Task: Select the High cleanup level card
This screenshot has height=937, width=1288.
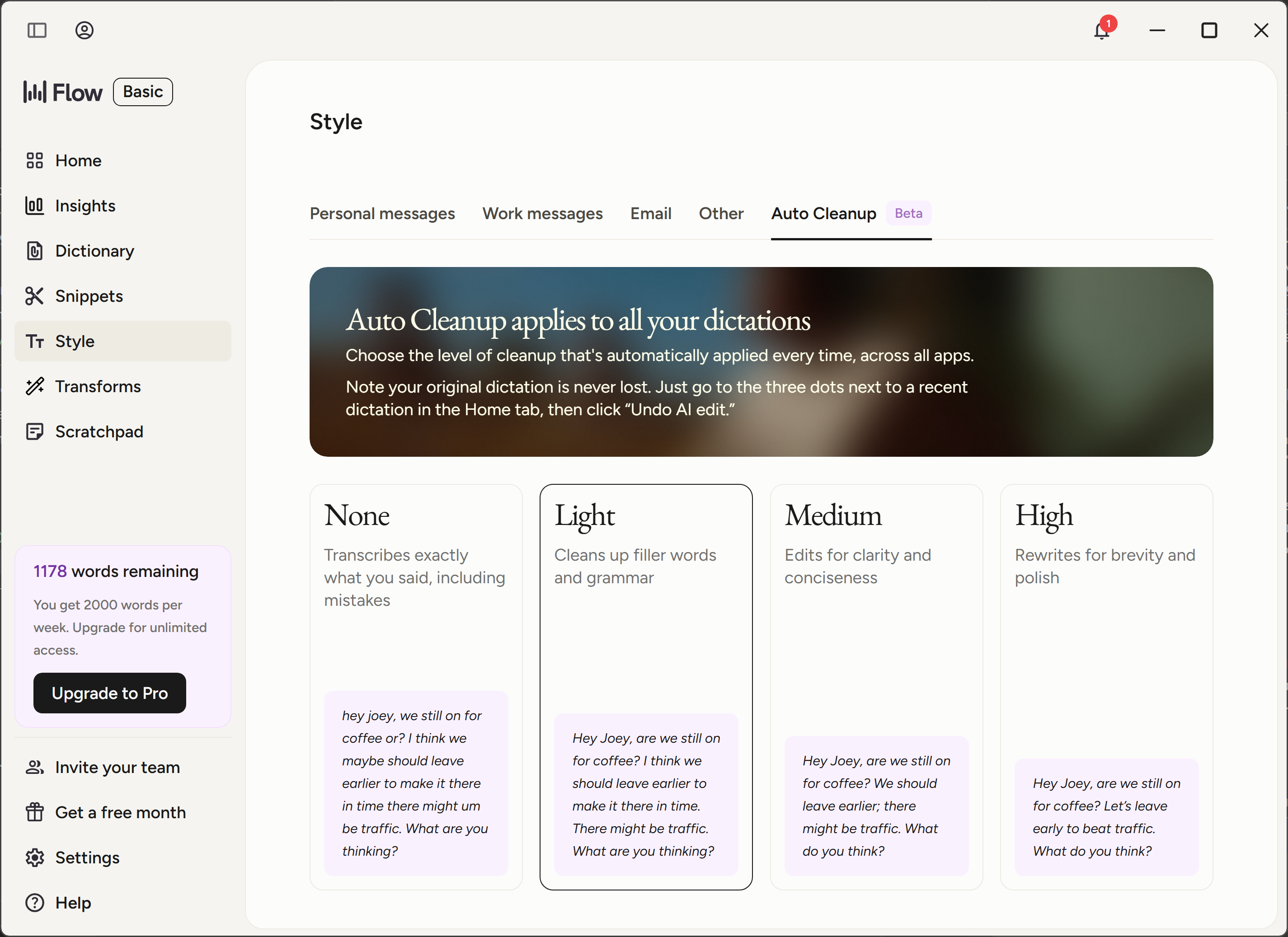Action: click(x=1106, y=687)
